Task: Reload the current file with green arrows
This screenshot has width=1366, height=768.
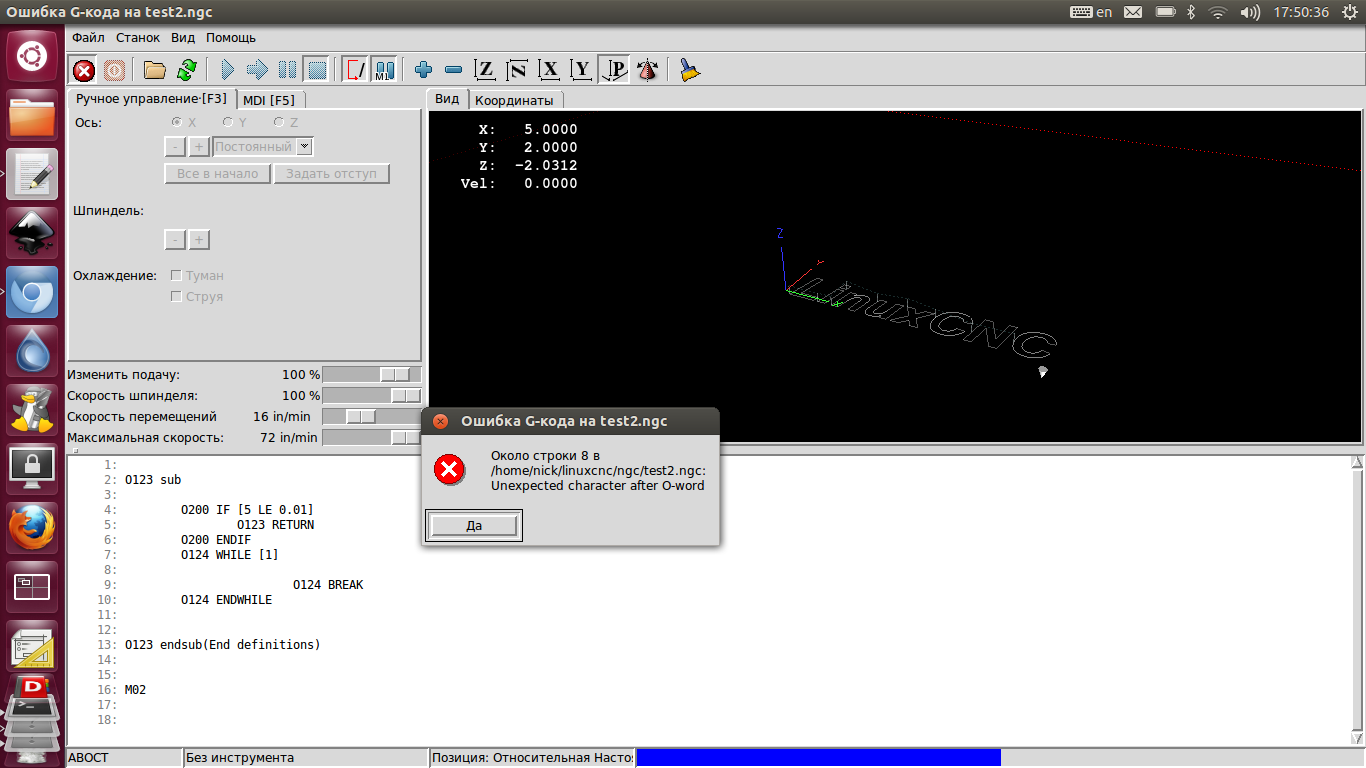Action: pos(186,70)
